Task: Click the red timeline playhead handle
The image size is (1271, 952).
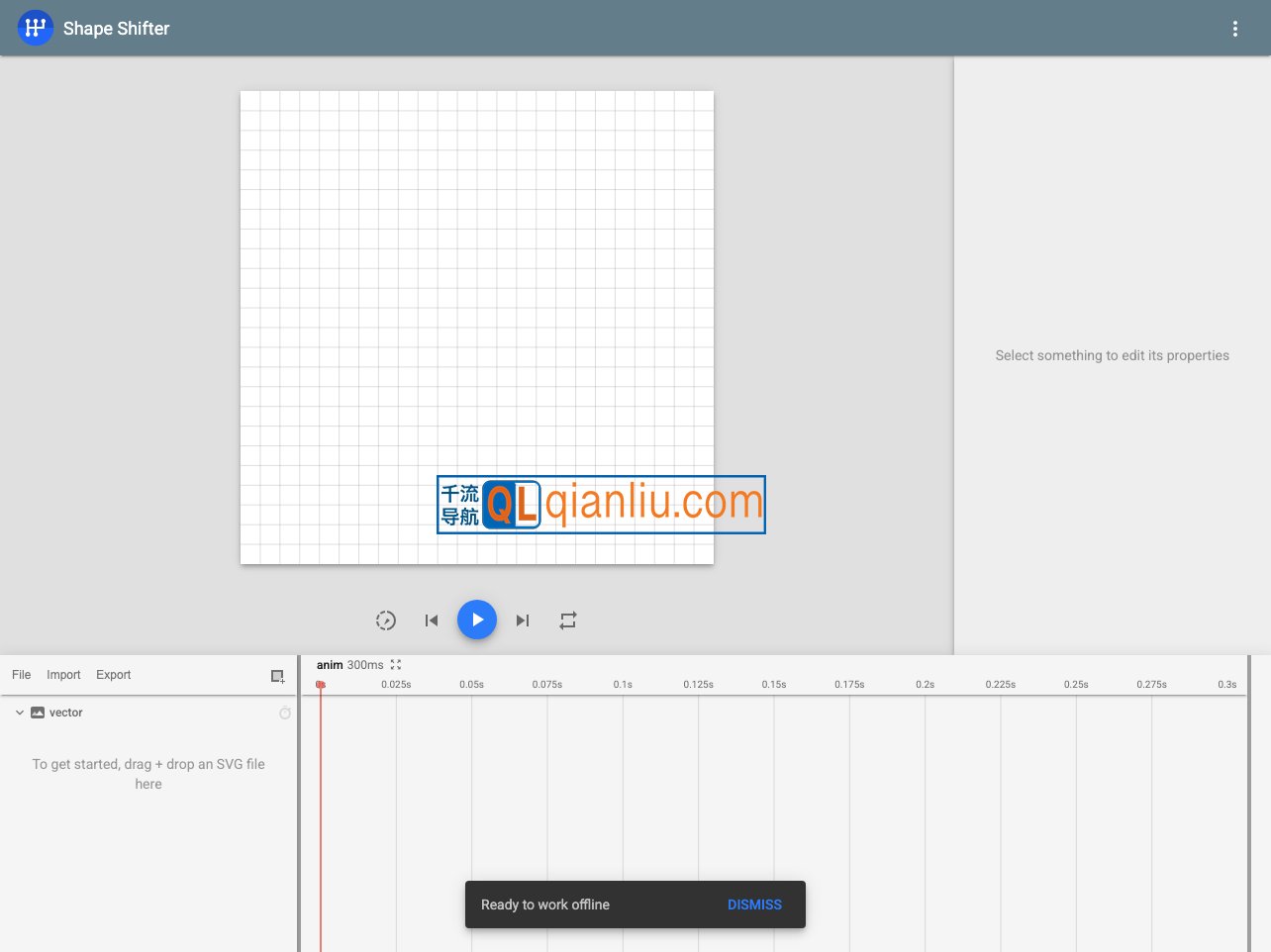Action: [x=321, y=685]
